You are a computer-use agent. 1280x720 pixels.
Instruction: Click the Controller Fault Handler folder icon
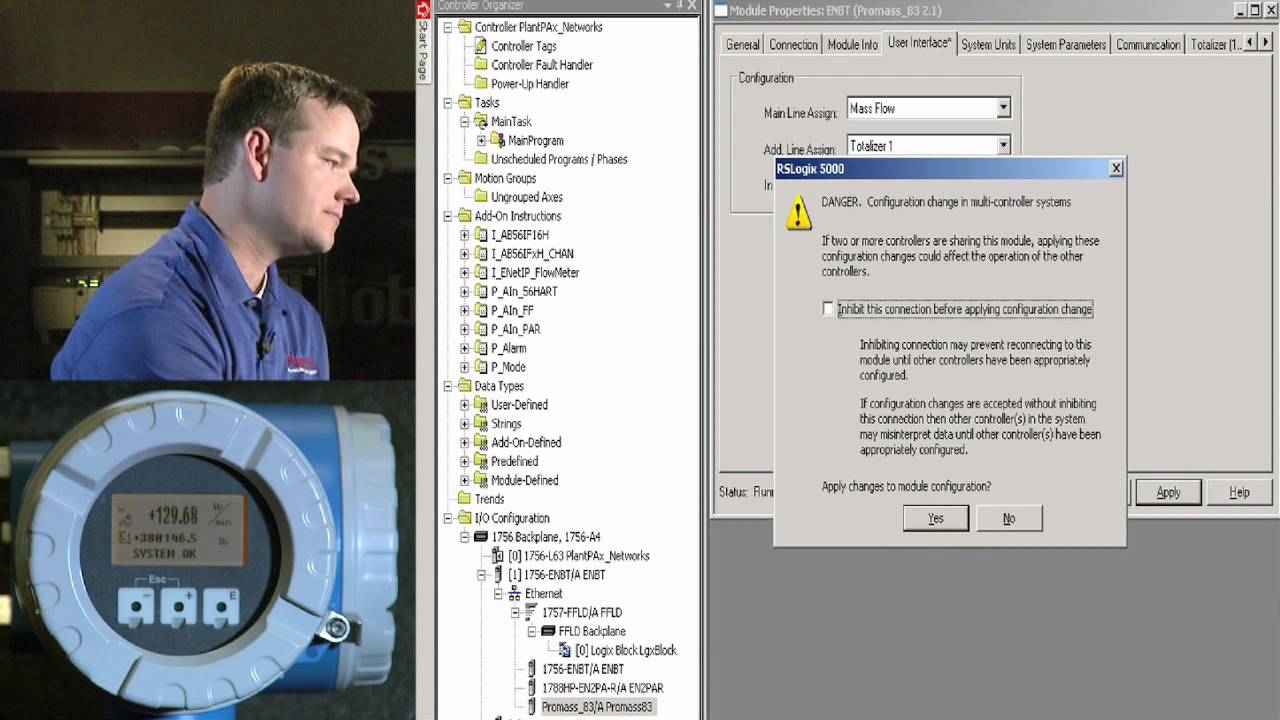(481, 65)
